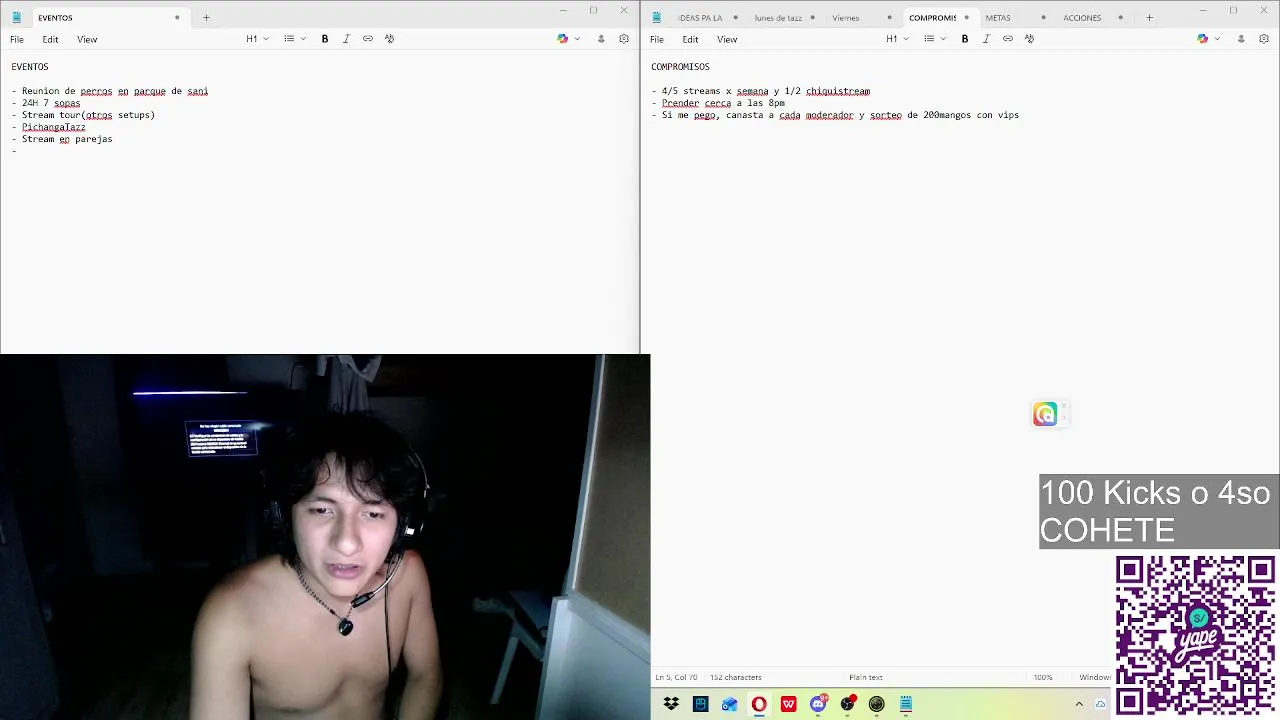Insert a link in the EVENTOS window toolbar
This screenshot has width=1280, height=720.
(x=368, y=39)
